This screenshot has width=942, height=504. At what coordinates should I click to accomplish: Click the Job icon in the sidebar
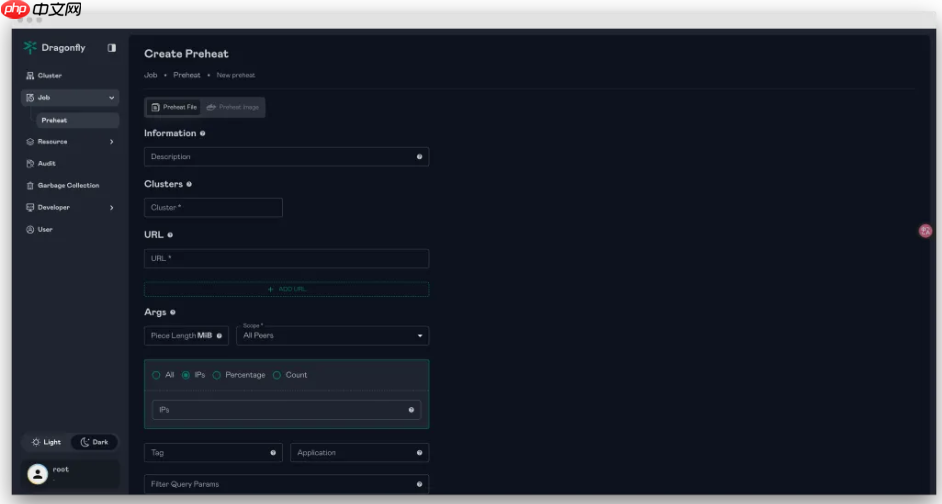(30, 97)
